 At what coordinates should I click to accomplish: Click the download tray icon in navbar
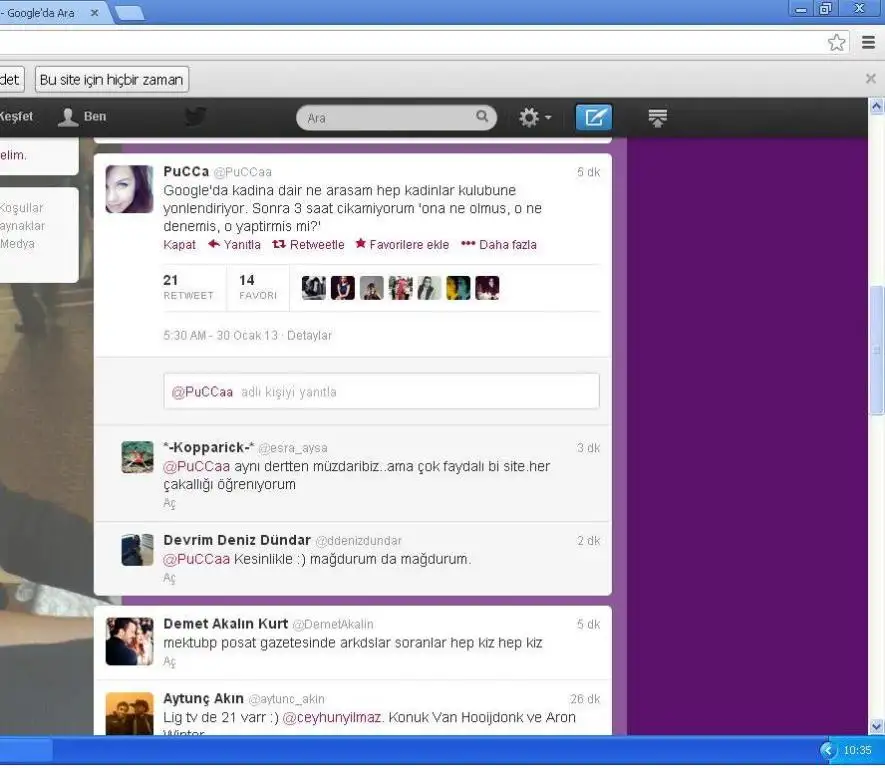tap(658, 117)
